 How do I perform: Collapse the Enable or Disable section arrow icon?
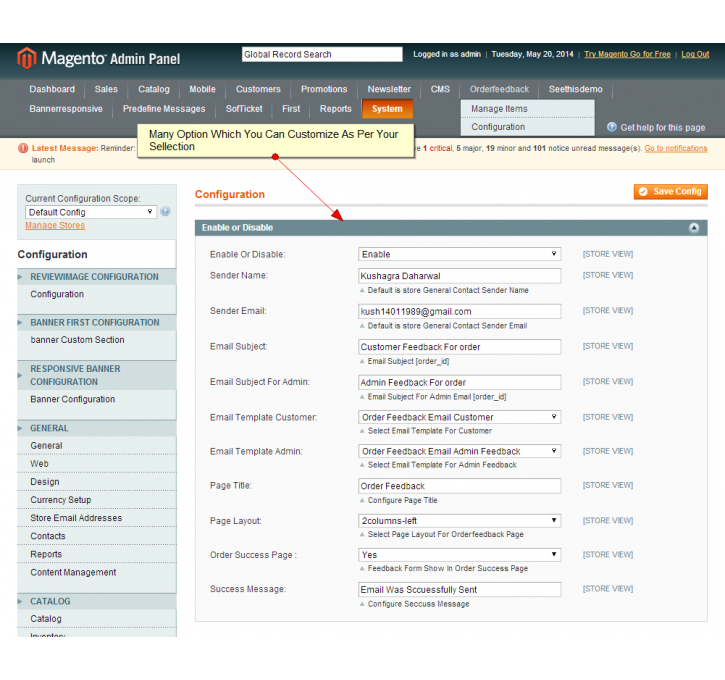pos(694,227)
